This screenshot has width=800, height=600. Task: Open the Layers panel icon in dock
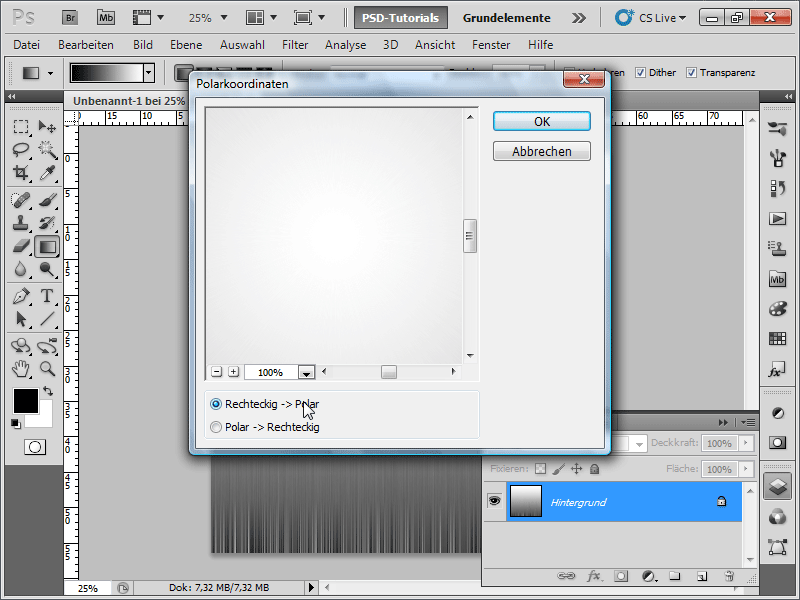click(777, 486)
